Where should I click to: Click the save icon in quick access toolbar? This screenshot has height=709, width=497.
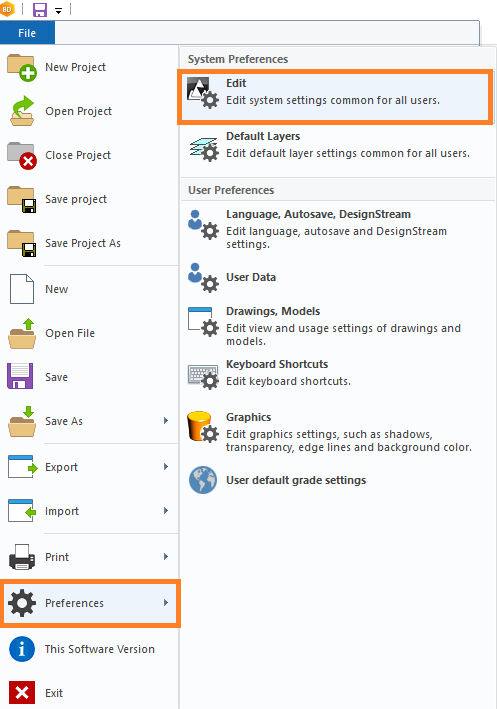pos(40,9)
